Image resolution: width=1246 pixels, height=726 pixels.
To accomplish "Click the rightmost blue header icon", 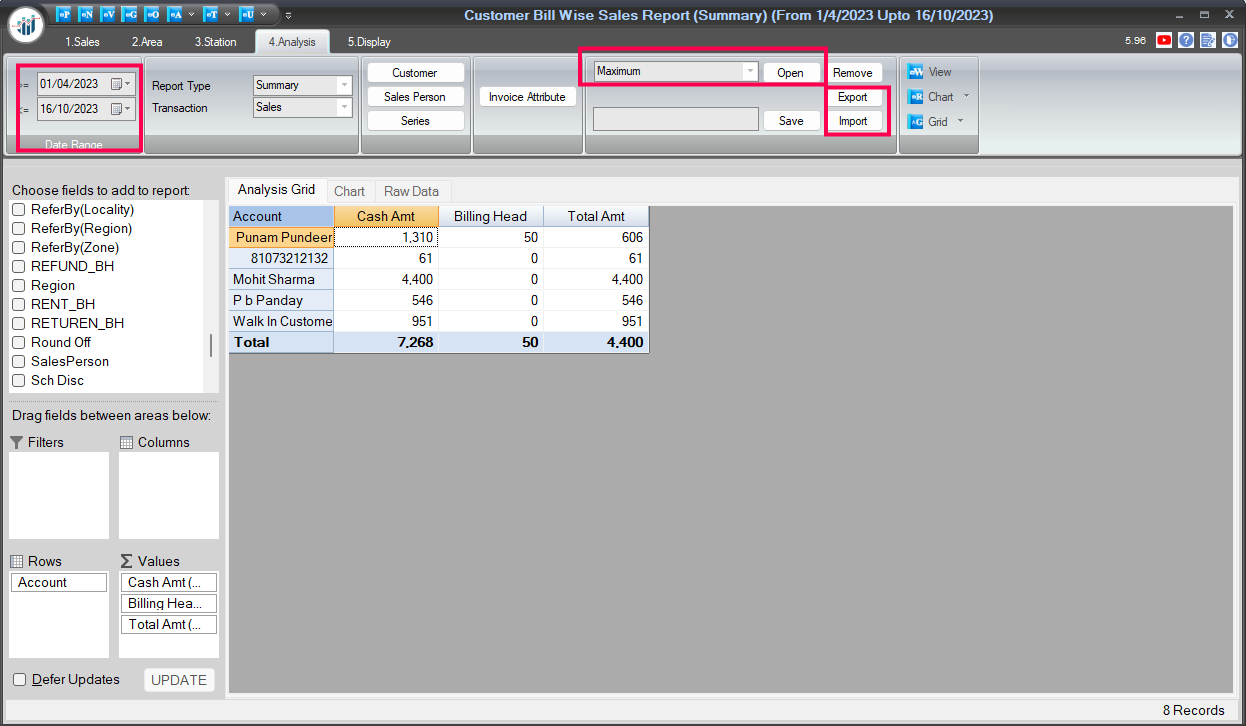I will [1230, 41].
